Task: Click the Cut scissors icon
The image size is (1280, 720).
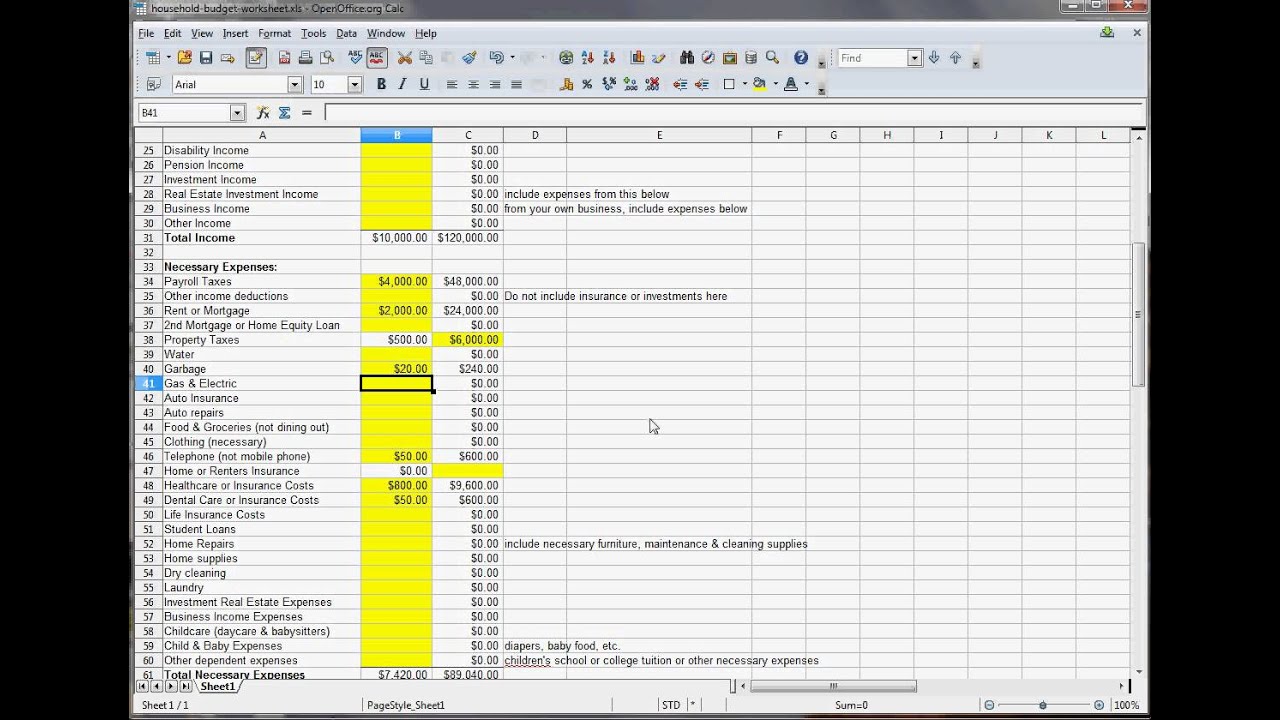Action: tap(405, 58)
